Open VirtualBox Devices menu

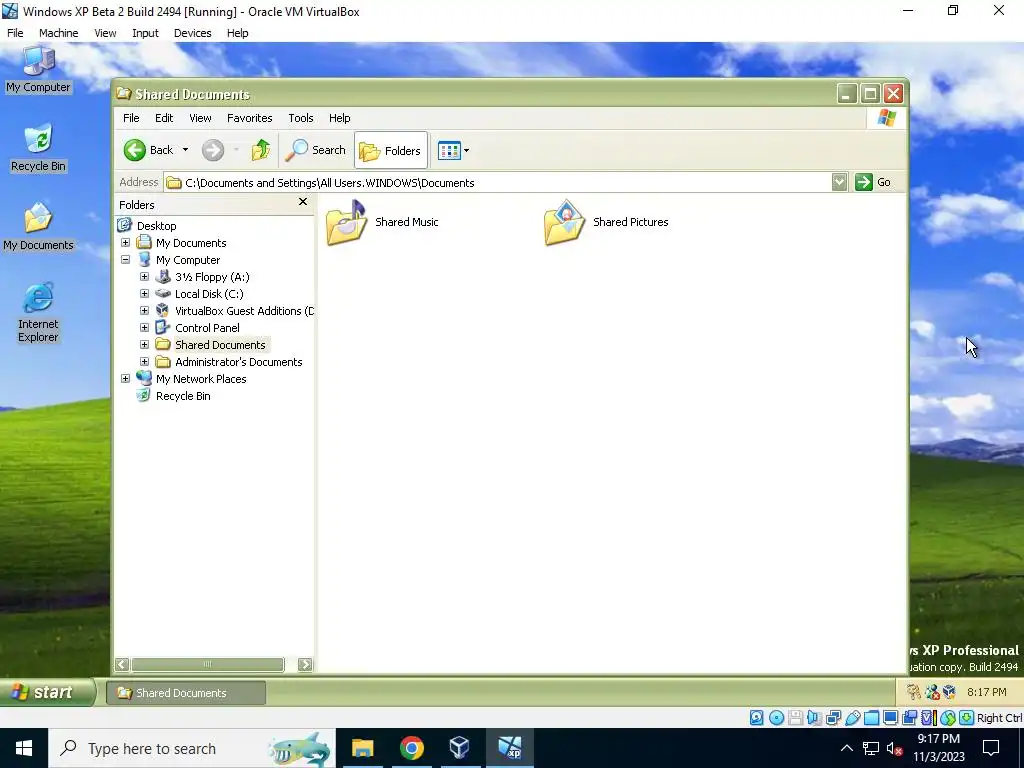coord(193,33)
